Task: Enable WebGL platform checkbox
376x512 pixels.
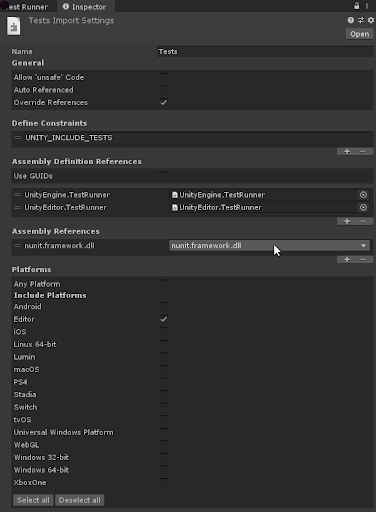Action: click(x=164, y=445)
